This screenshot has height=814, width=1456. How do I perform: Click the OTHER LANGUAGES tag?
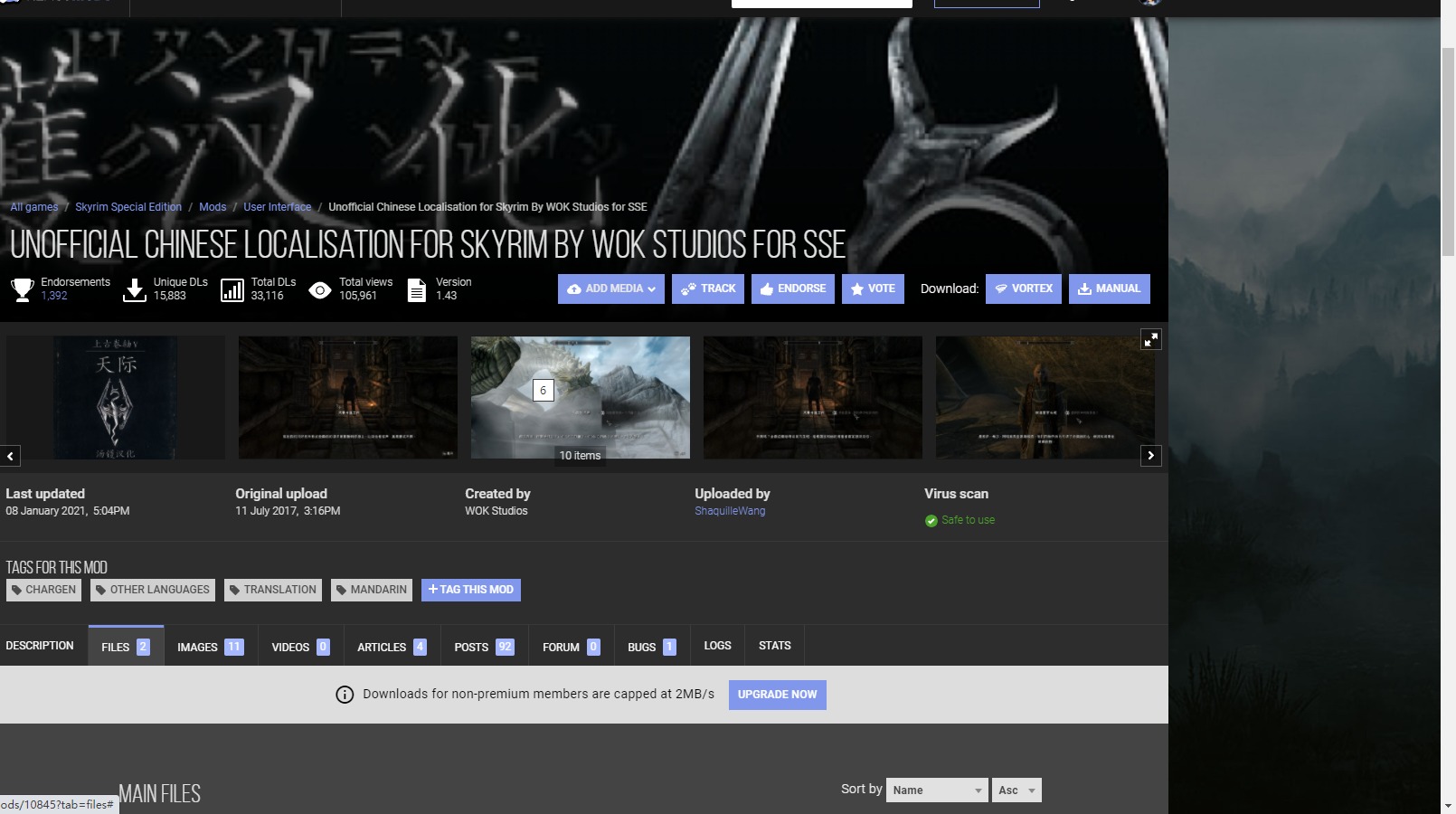[153, 590]
